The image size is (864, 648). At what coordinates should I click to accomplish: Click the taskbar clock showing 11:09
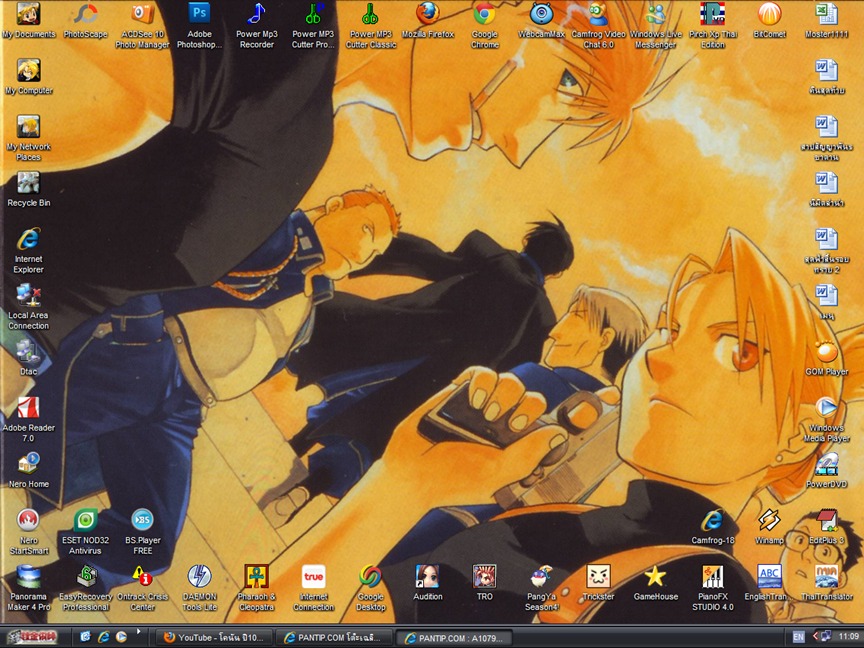[x=849, y=636]
